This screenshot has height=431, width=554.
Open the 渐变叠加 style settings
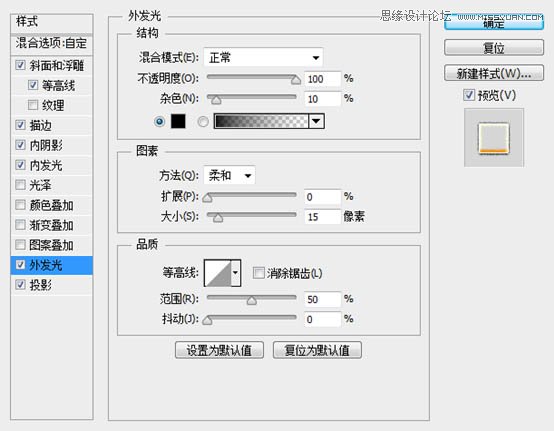(x=52, y=225)
